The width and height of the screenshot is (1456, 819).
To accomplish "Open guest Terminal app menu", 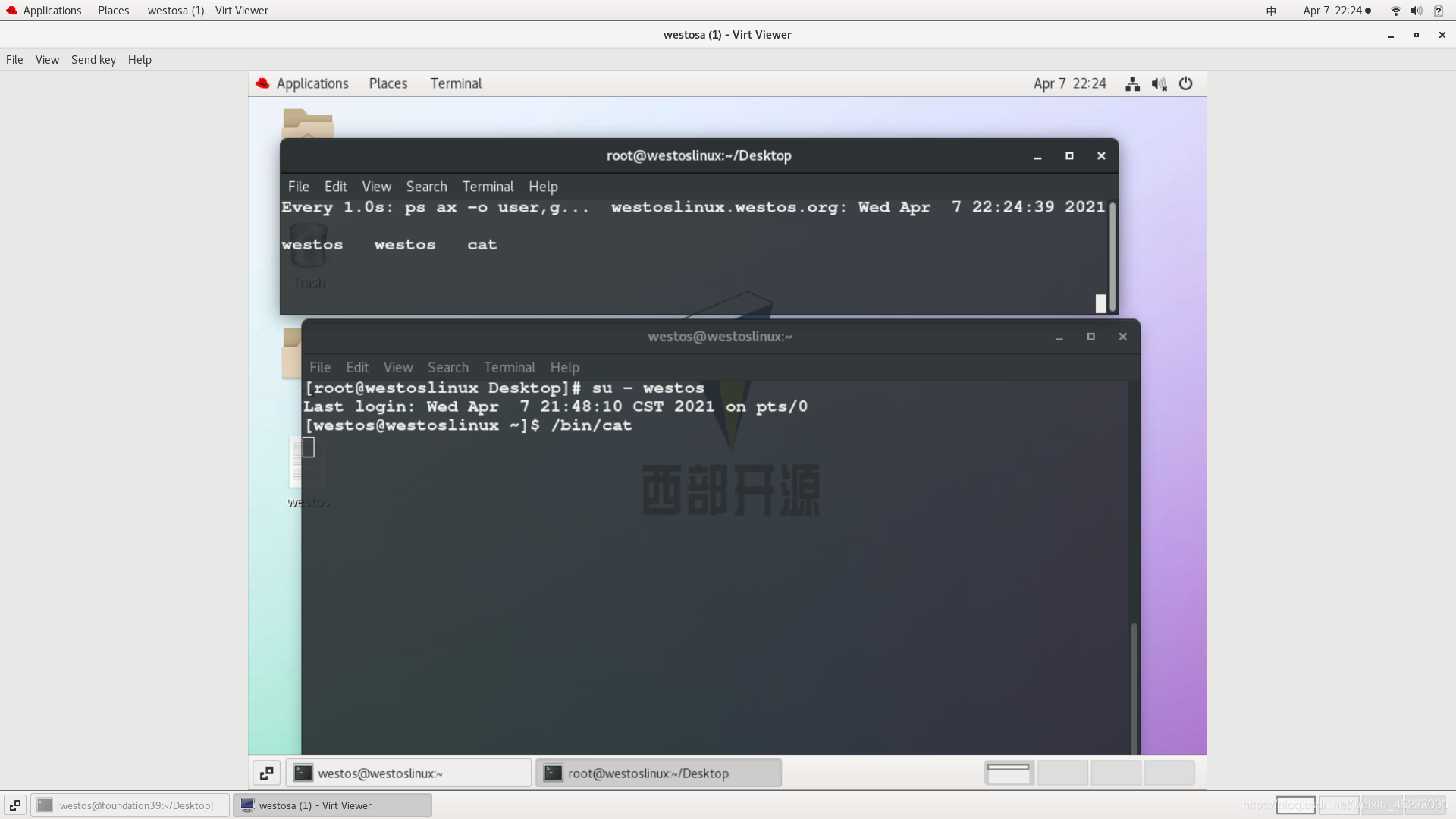I will 456,83.
